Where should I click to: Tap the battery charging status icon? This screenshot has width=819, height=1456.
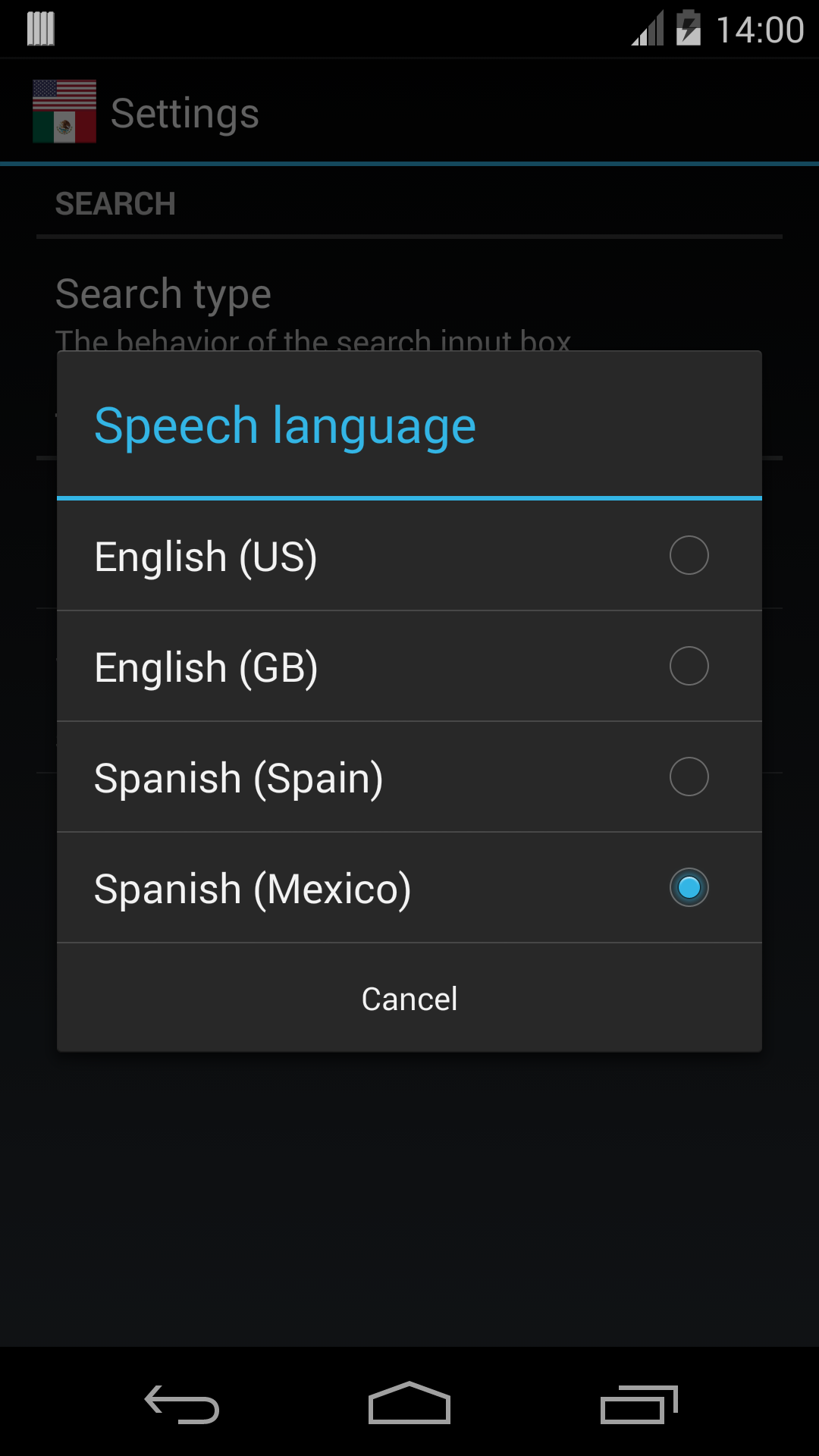coord(689,28)
